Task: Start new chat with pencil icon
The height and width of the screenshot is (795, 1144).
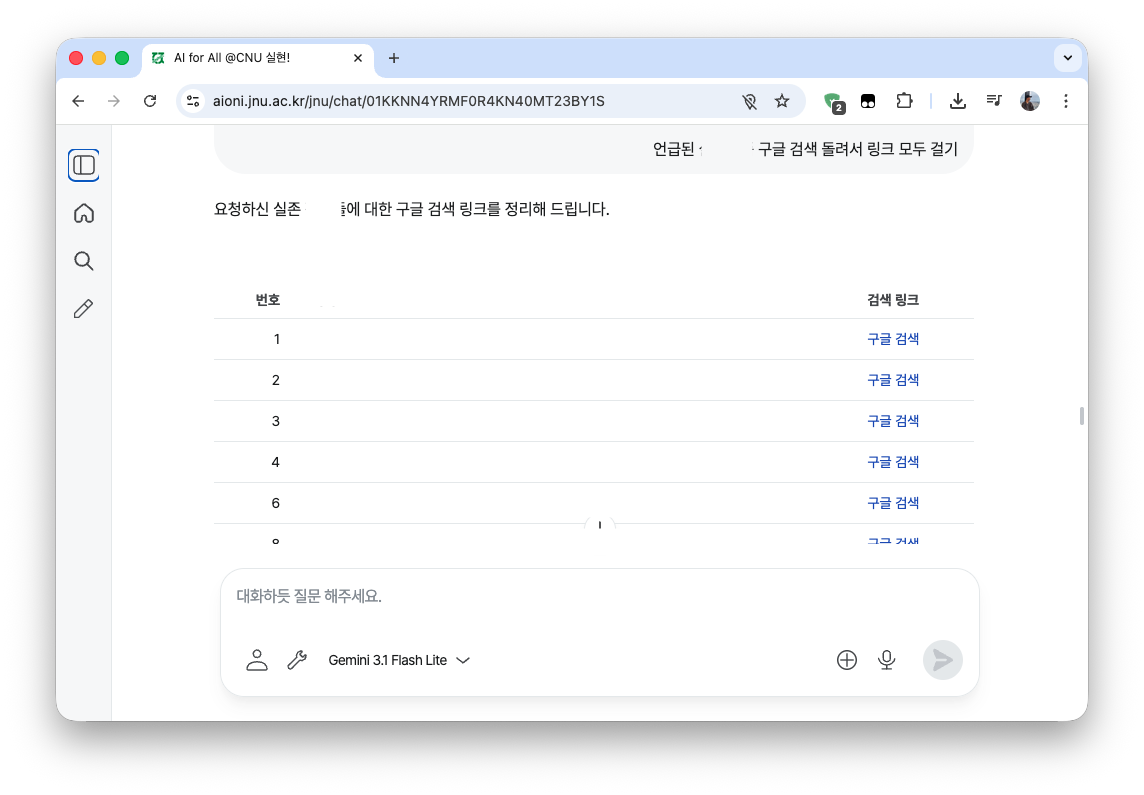Action: (84, 309)
